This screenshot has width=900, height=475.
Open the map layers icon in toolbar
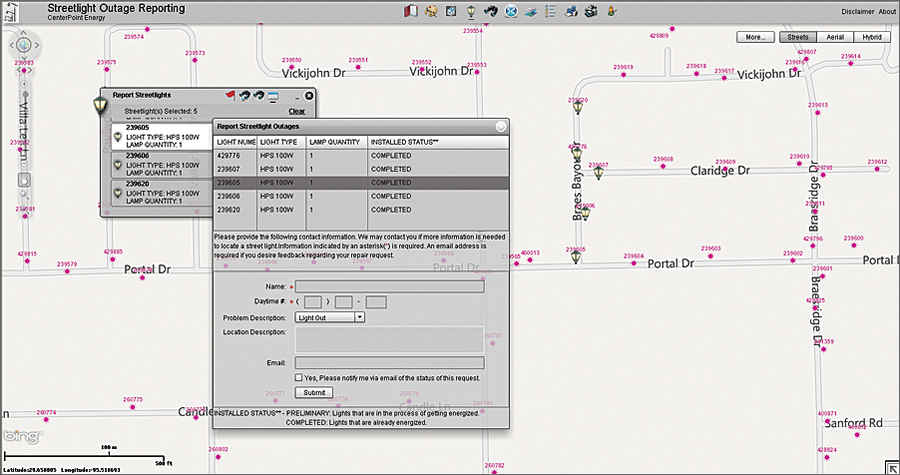point(531,12)
